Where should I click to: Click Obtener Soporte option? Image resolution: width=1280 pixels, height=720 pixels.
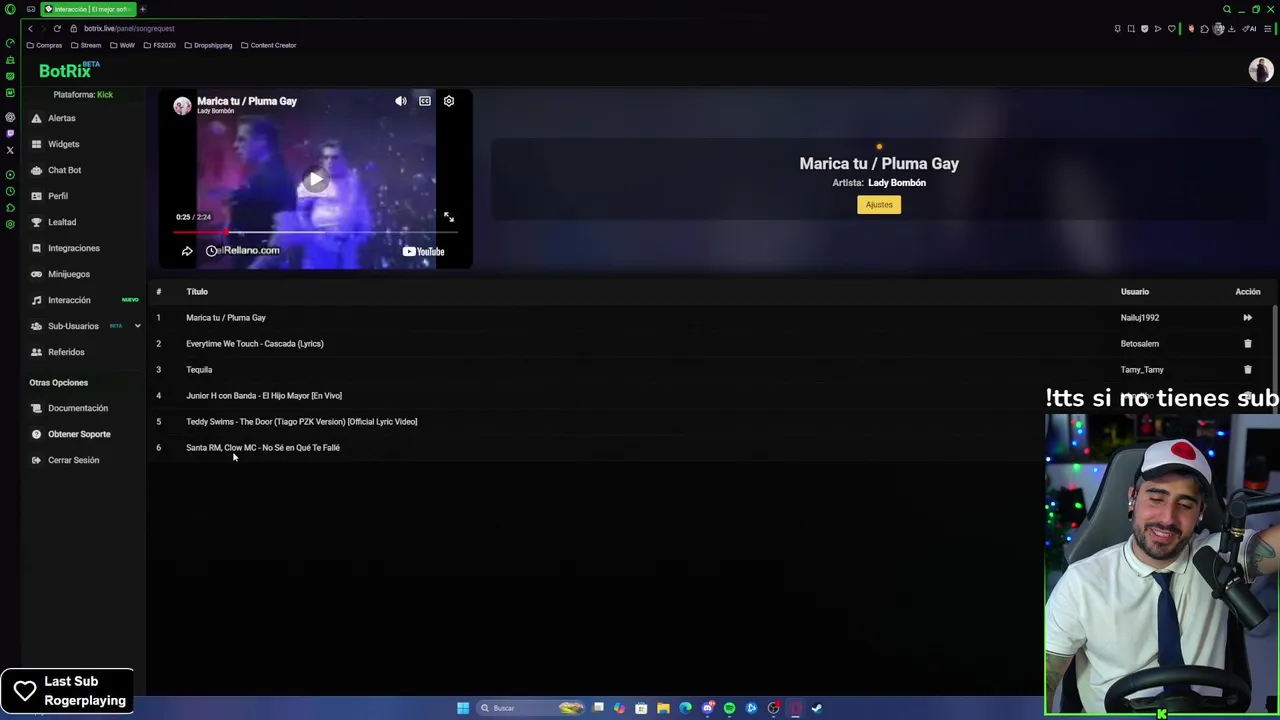79,434
